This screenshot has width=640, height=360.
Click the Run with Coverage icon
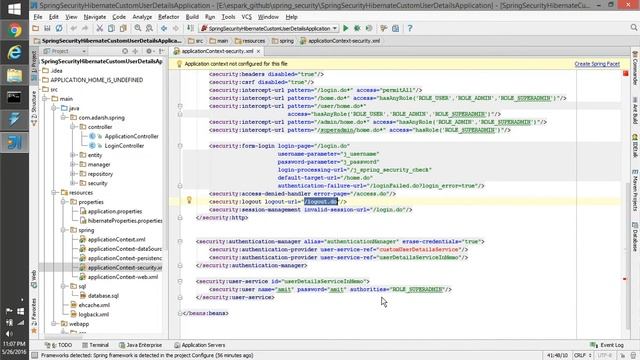coord(369,28)
